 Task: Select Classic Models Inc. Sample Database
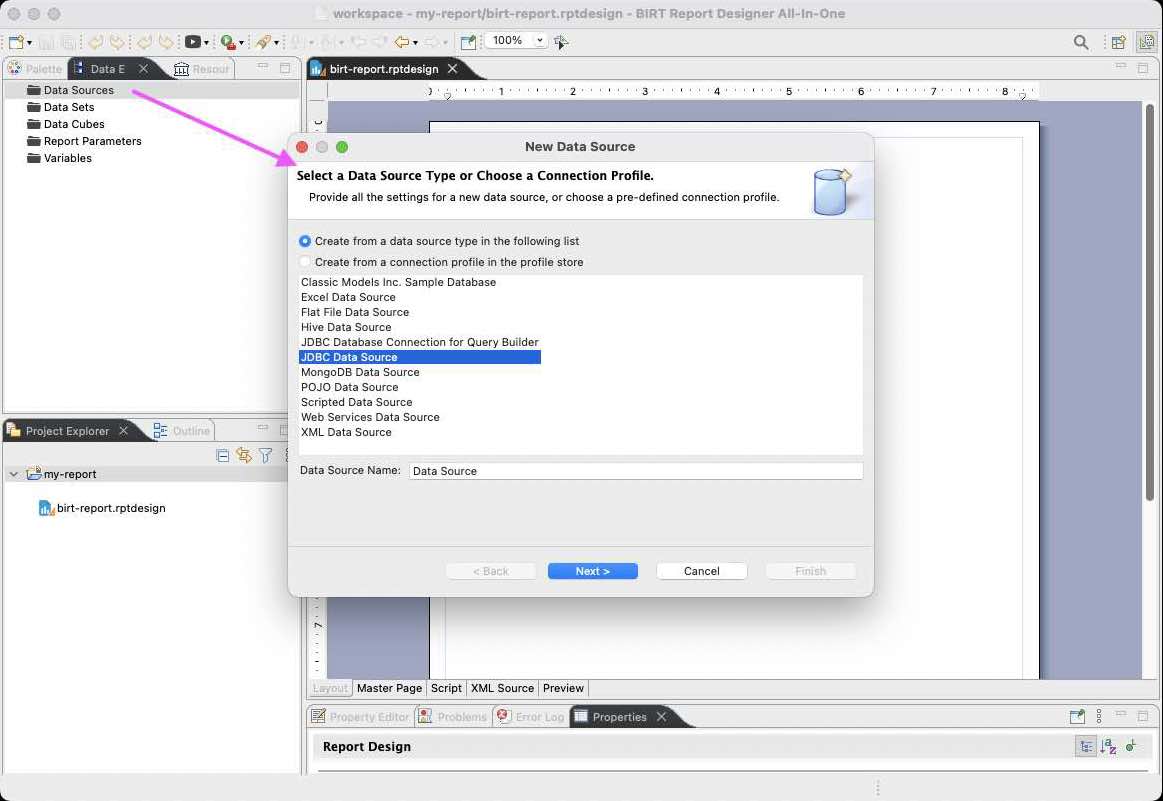pyautogui.click(x=398, y=282)
